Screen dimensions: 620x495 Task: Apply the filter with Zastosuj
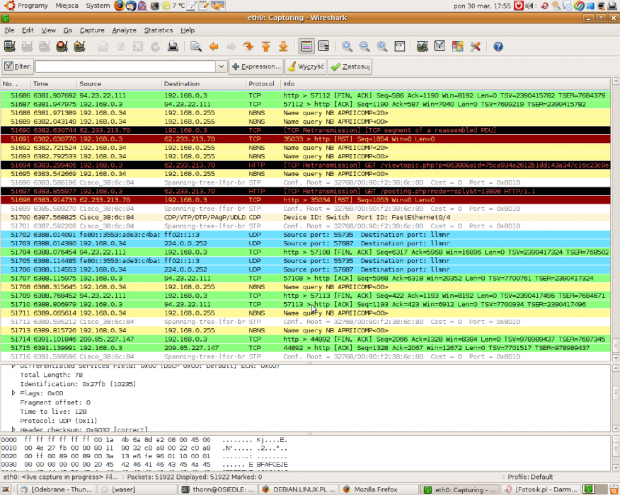350,66
